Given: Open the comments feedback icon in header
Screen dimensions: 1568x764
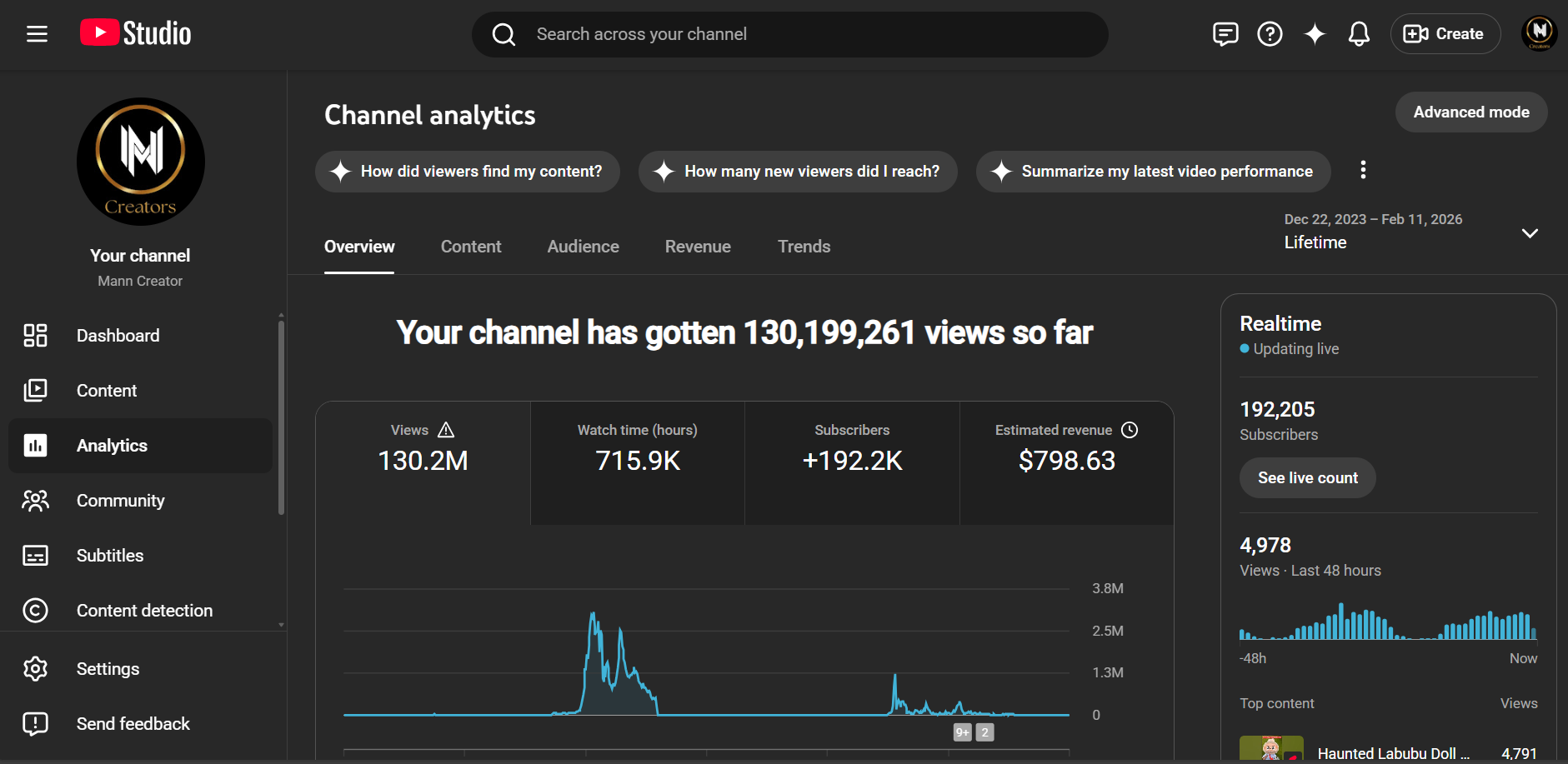Looking at the screenshot, I should pyautogui.click(x=1225, y=34).
